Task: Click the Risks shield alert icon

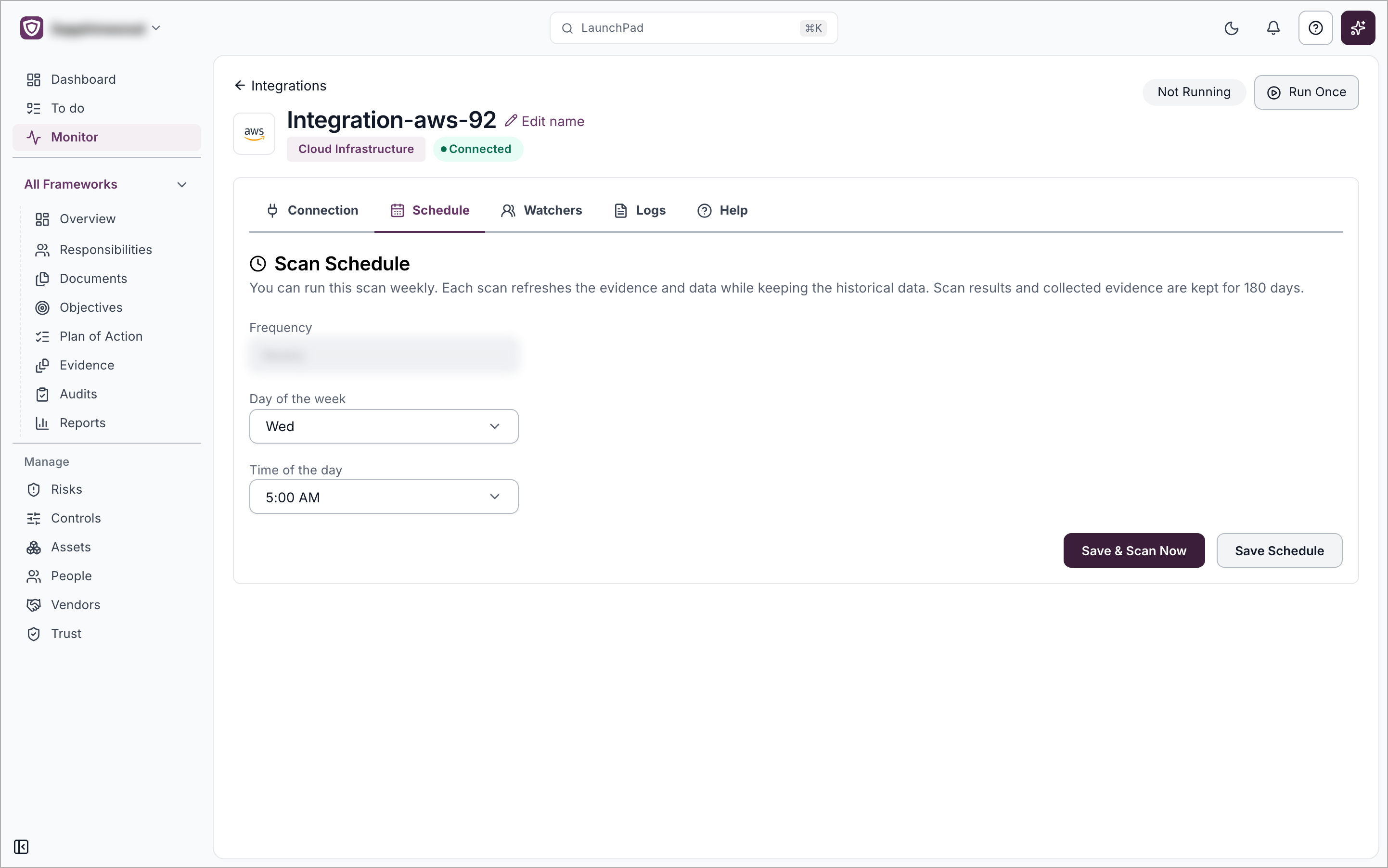Action: [33, 489]
